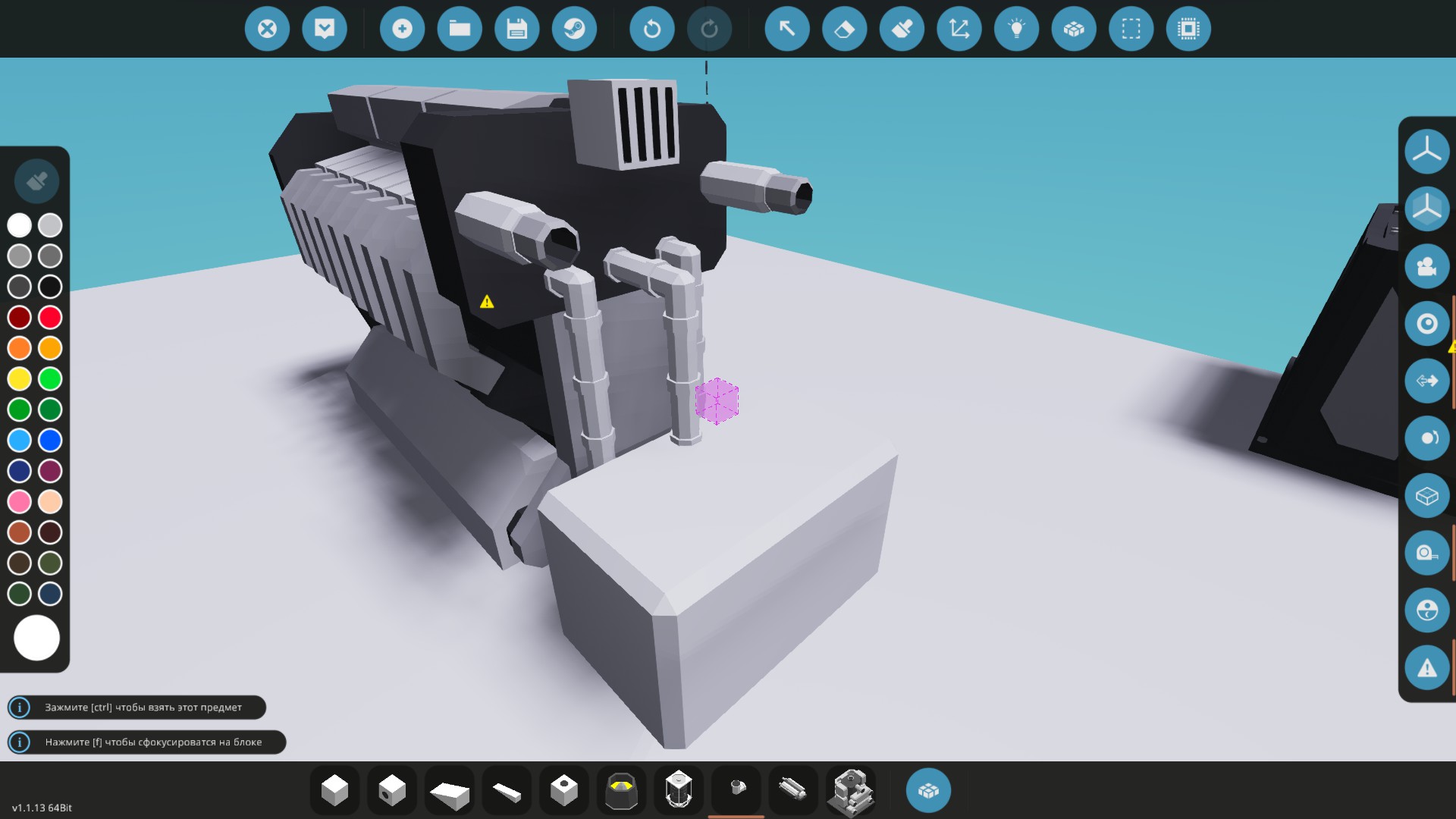
Task: Open full component inventory from hotbar
Action: [x=928, y=790]
